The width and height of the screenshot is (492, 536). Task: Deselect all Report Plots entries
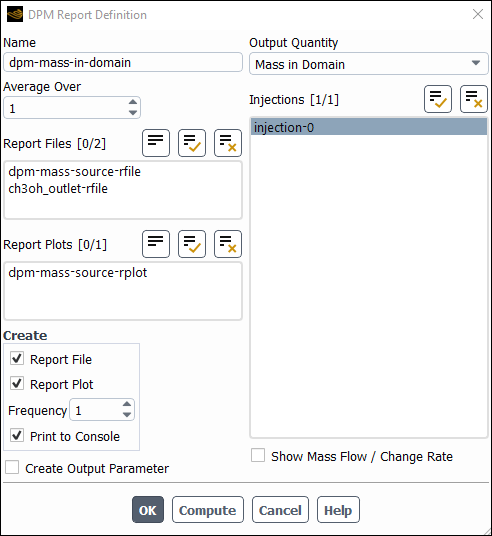coord(228,244)
